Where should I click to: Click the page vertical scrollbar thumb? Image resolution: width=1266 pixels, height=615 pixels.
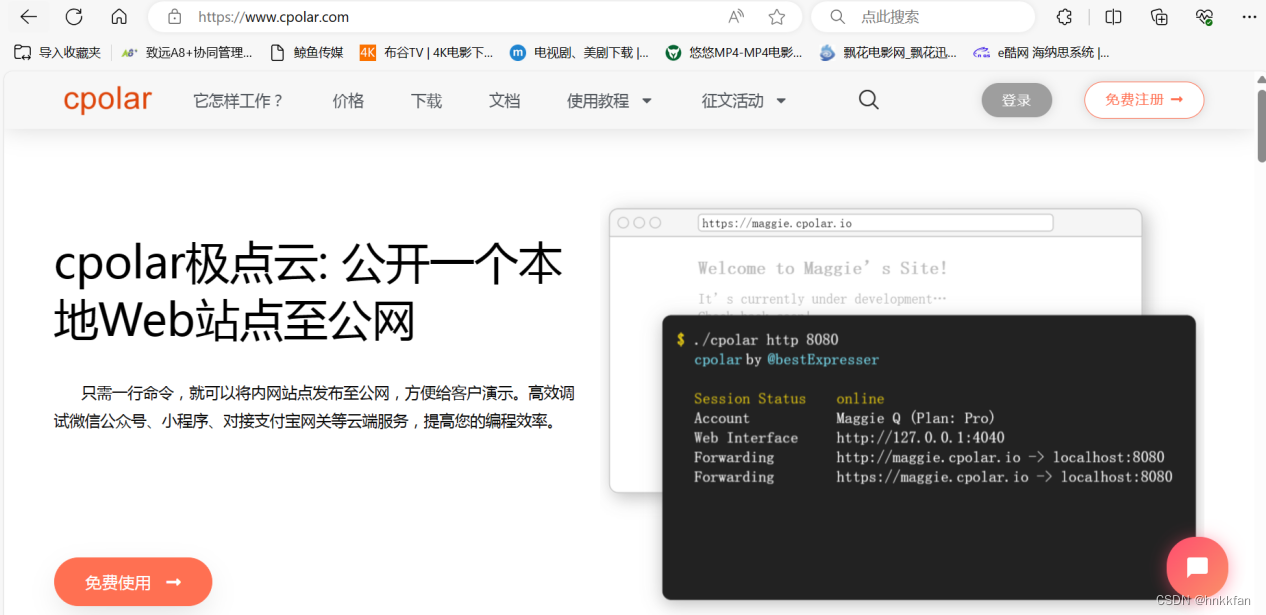coord(1261,124)
